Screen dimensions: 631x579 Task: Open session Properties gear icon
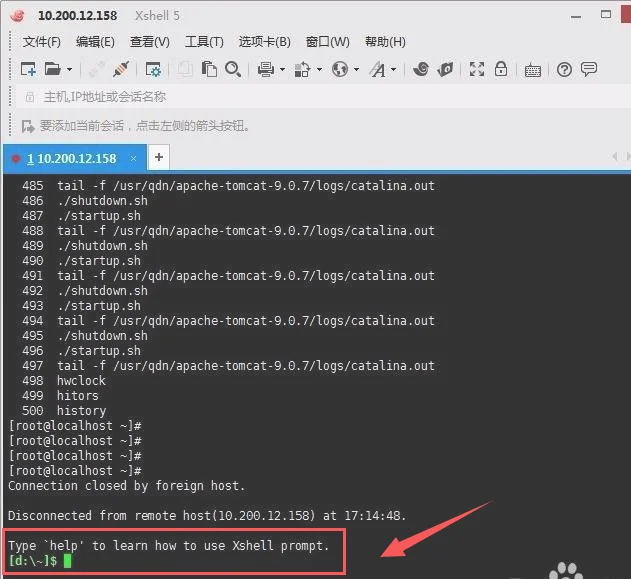pyautogui.click(x=153, y=69)
